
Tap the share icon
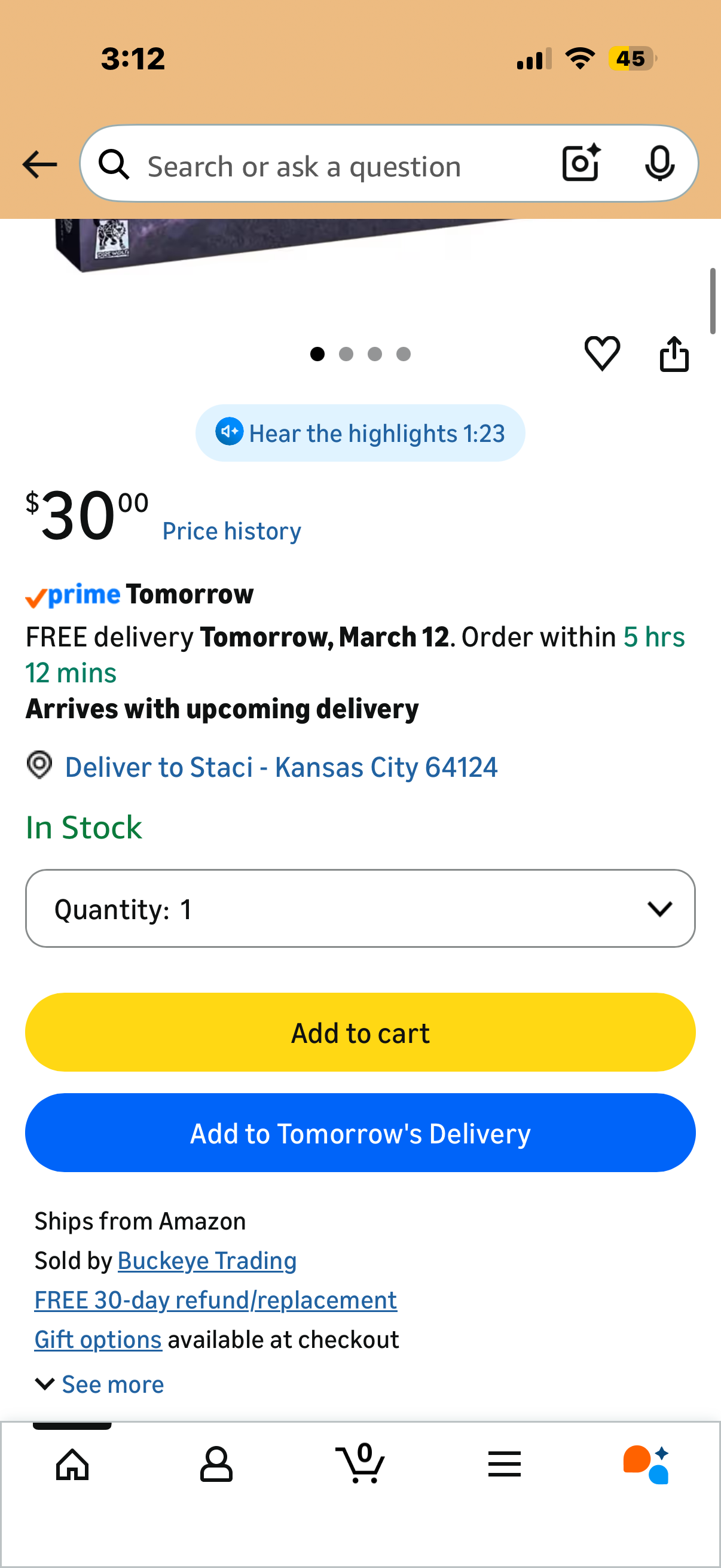tap(674, 353)
